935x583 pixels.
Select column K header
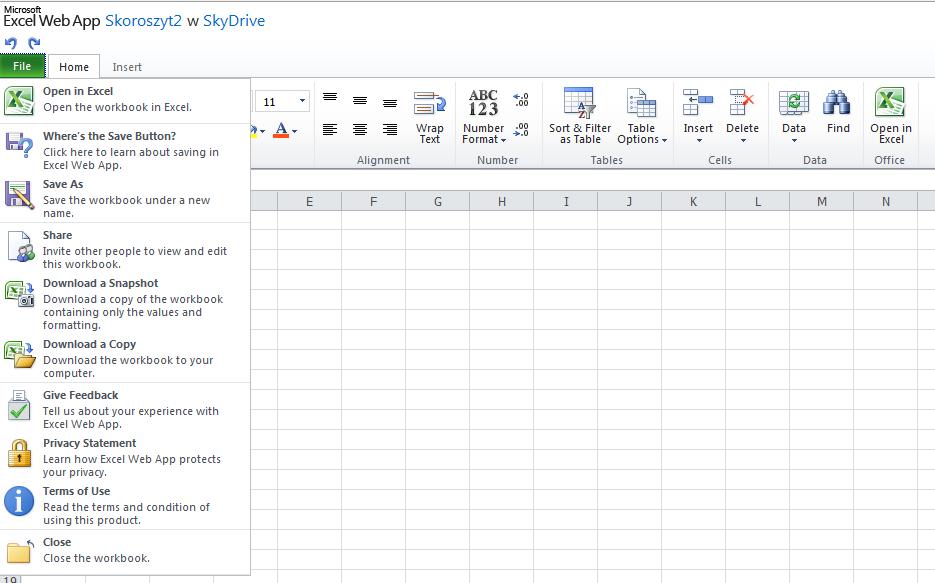tap(693, 201)
